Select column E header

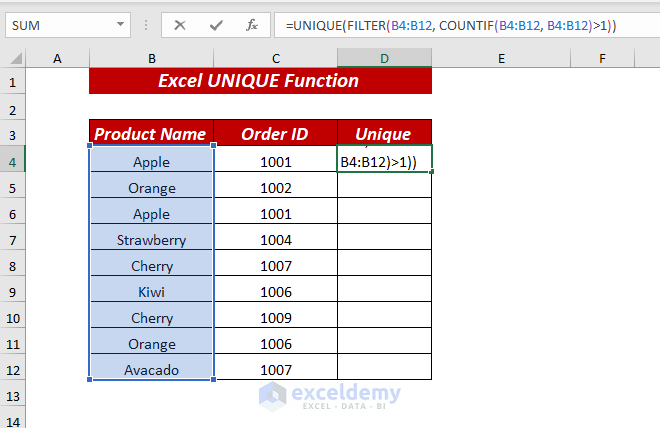(501, 58)
